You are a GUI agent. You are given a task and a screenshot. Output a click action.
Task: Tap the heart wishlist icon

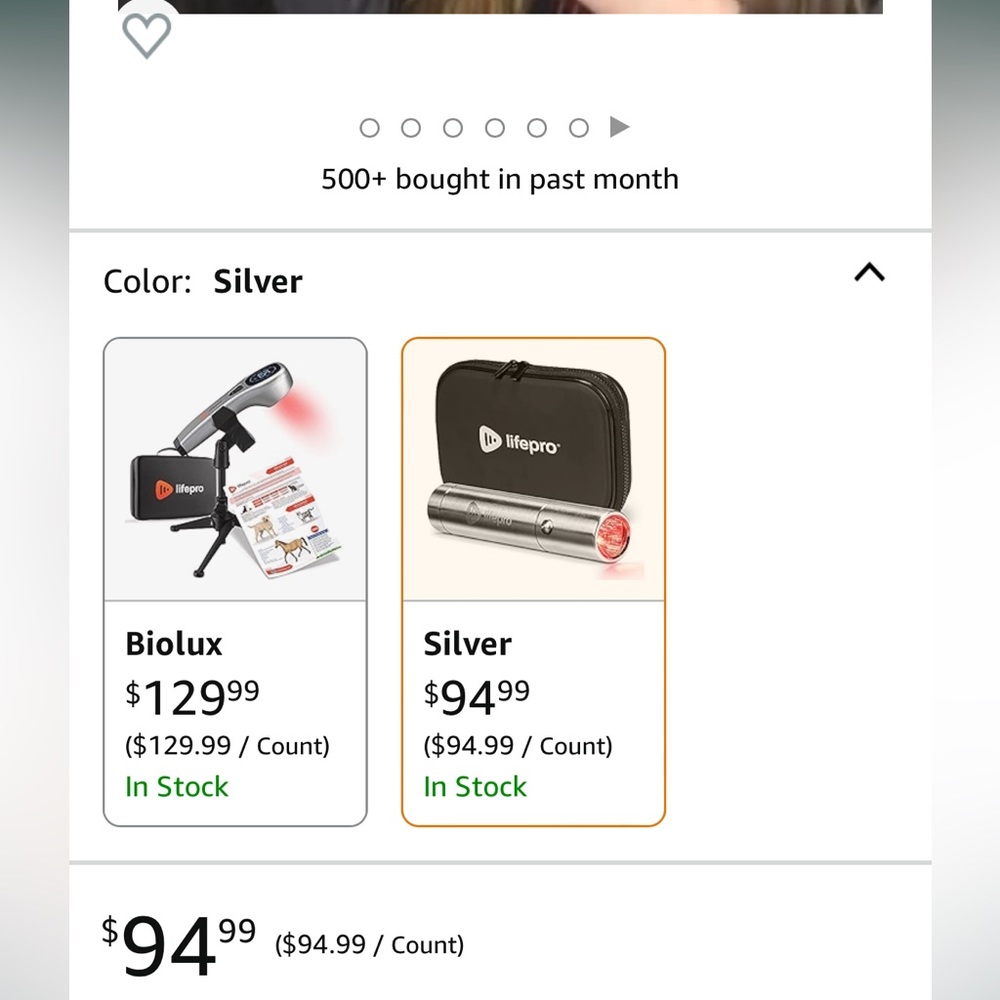tap(147, 36)
